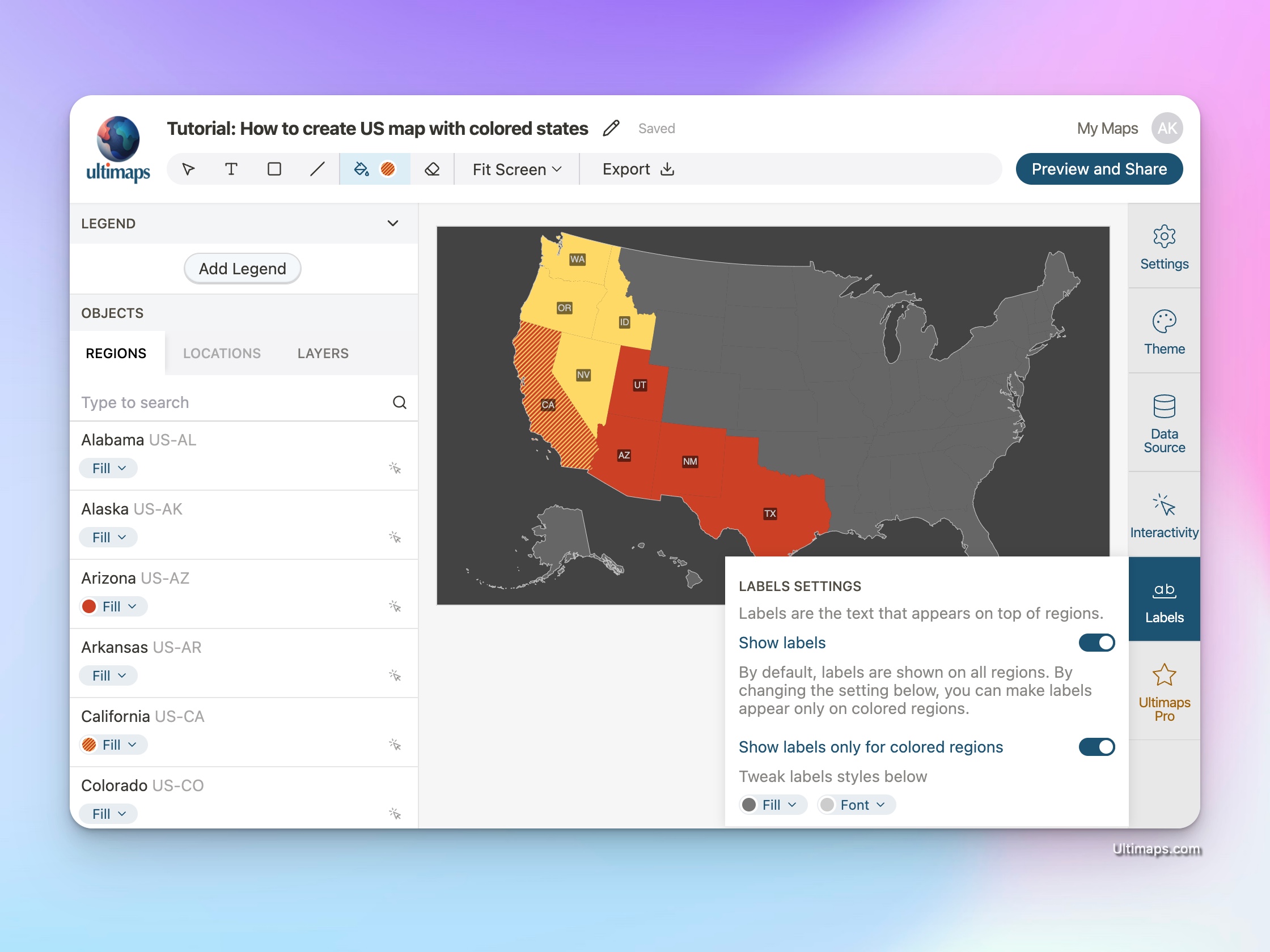Click Export to download map
This screenshot has width=1270, height=952.
point(638,168)
